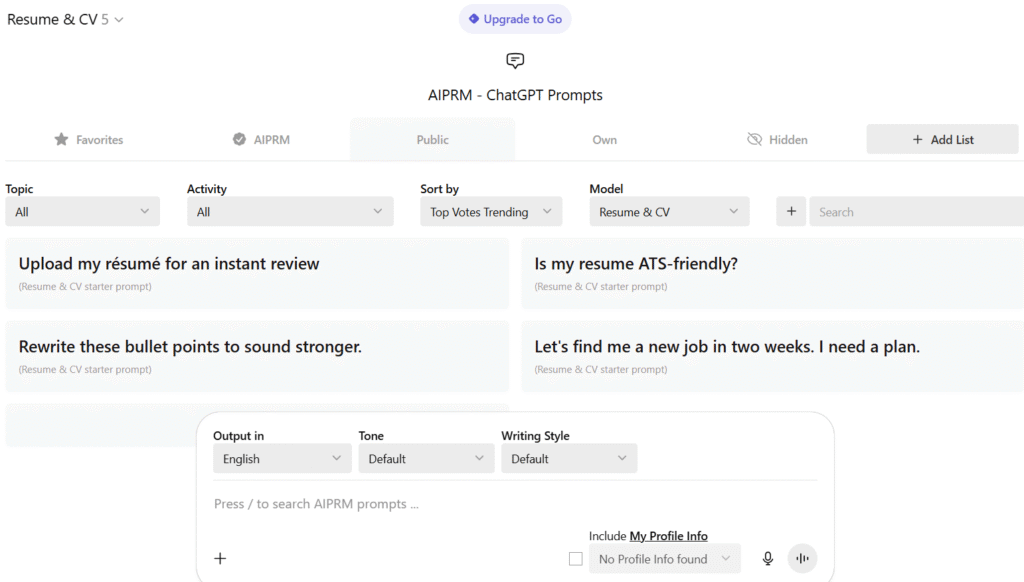This screenshot has width=1024, height=582.
Task: Click the chat bubble icon above AIPRM title
Action: (514, 61)
